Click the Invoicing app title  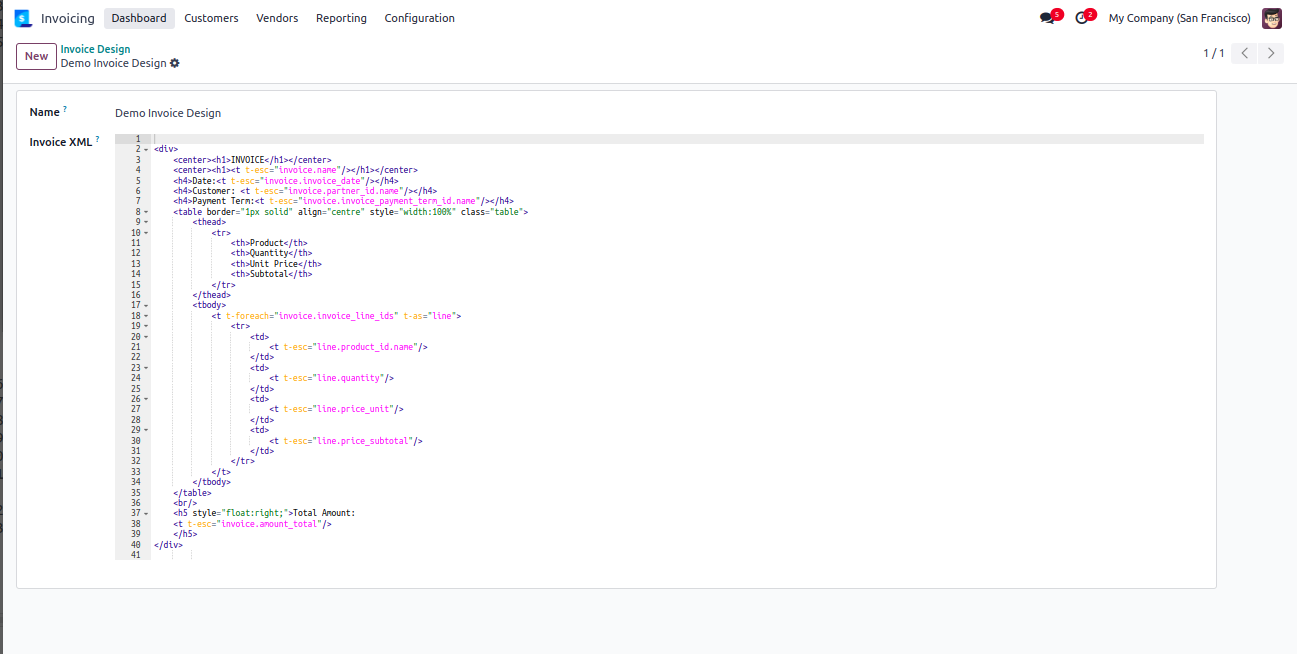pos(68,18)
